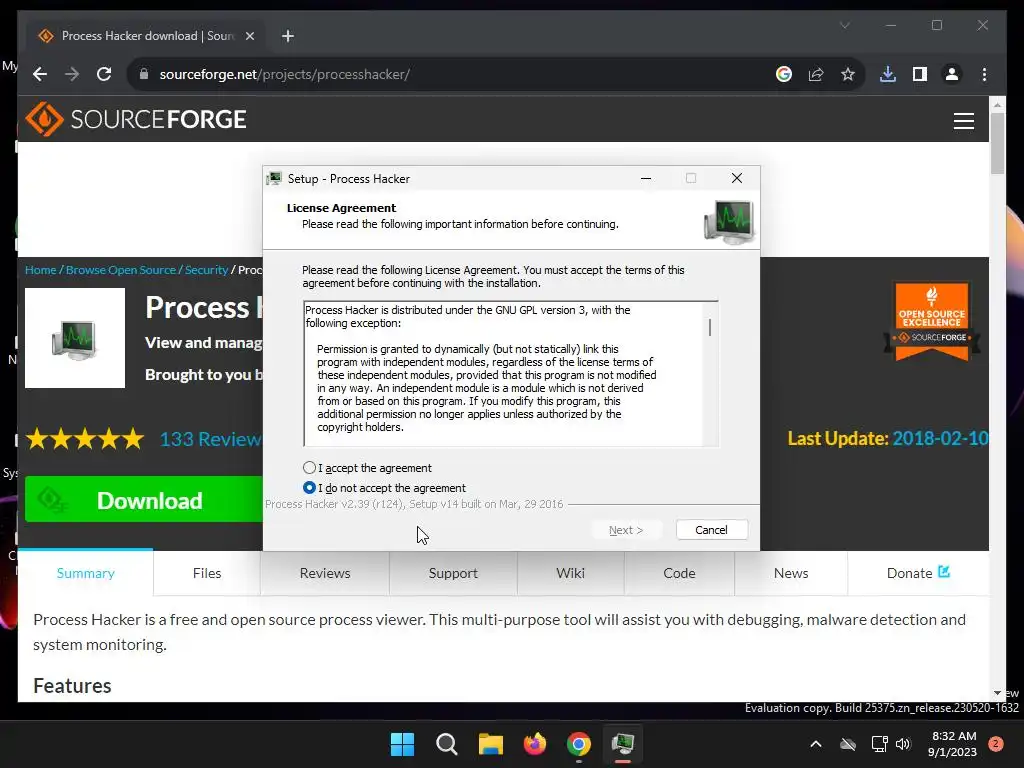This screenshot has width=1024, height=768.
Task: Open the Code tab
Action: tap(679, 573)
